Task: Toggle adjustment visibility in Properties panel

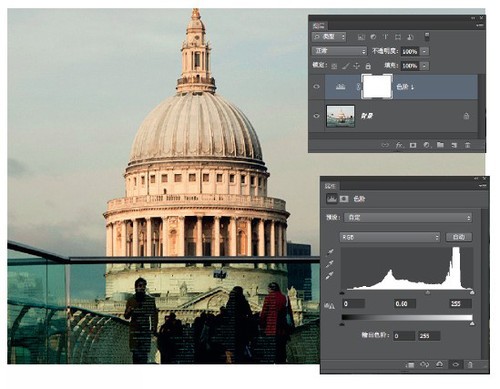Action: coord(455,365)
